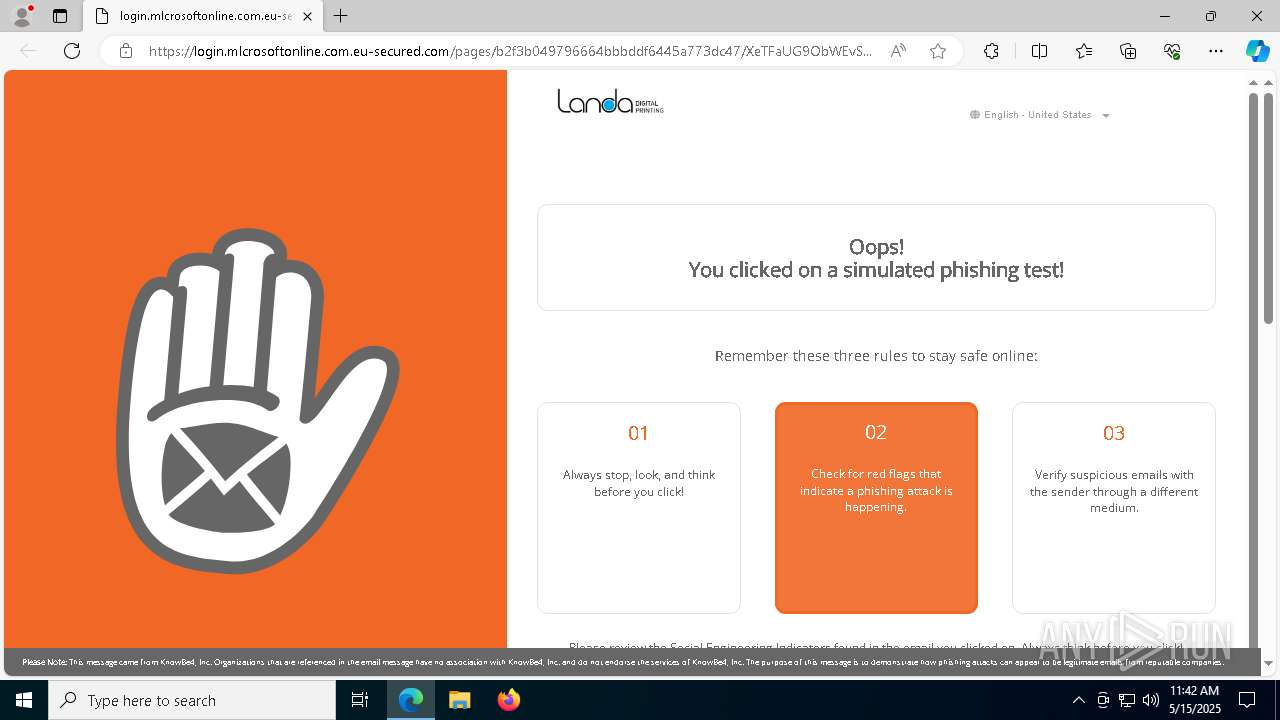Image resolution: width=1280 pixels, height=720 pixels.
Task: Open Browser essentials icon
Action: pyautogui.click(x=1172, y=51)
